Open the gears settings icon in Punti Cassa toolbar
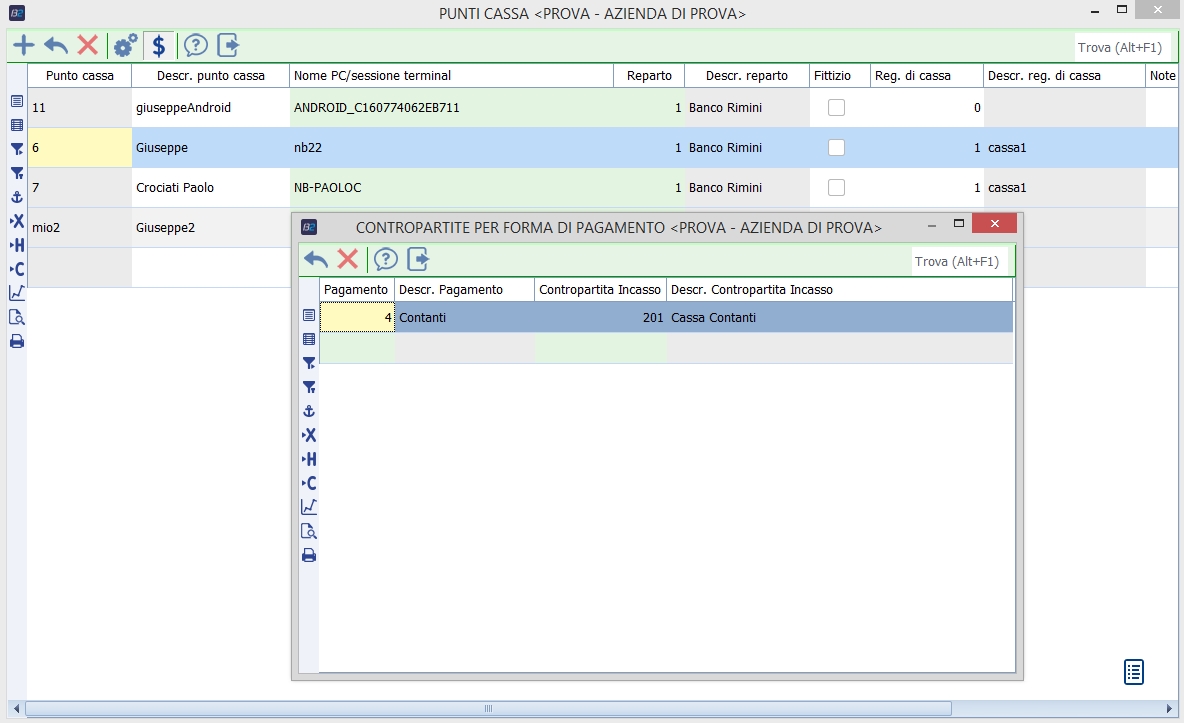The image size is (1184, 723). click(x=125, y=45)
